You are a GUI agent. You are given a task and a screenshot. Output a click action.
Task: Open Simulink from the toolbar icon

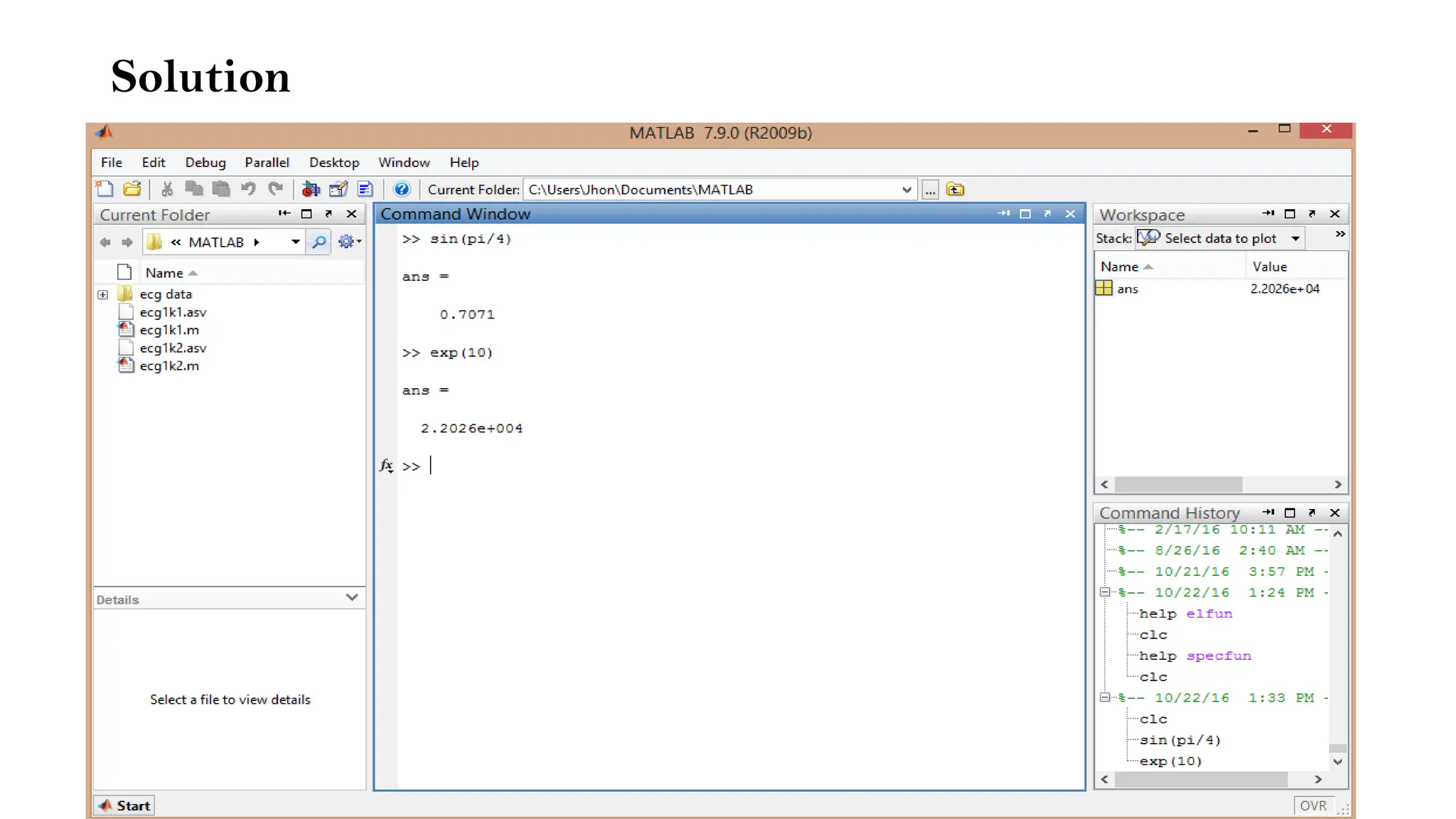(311, 189)
